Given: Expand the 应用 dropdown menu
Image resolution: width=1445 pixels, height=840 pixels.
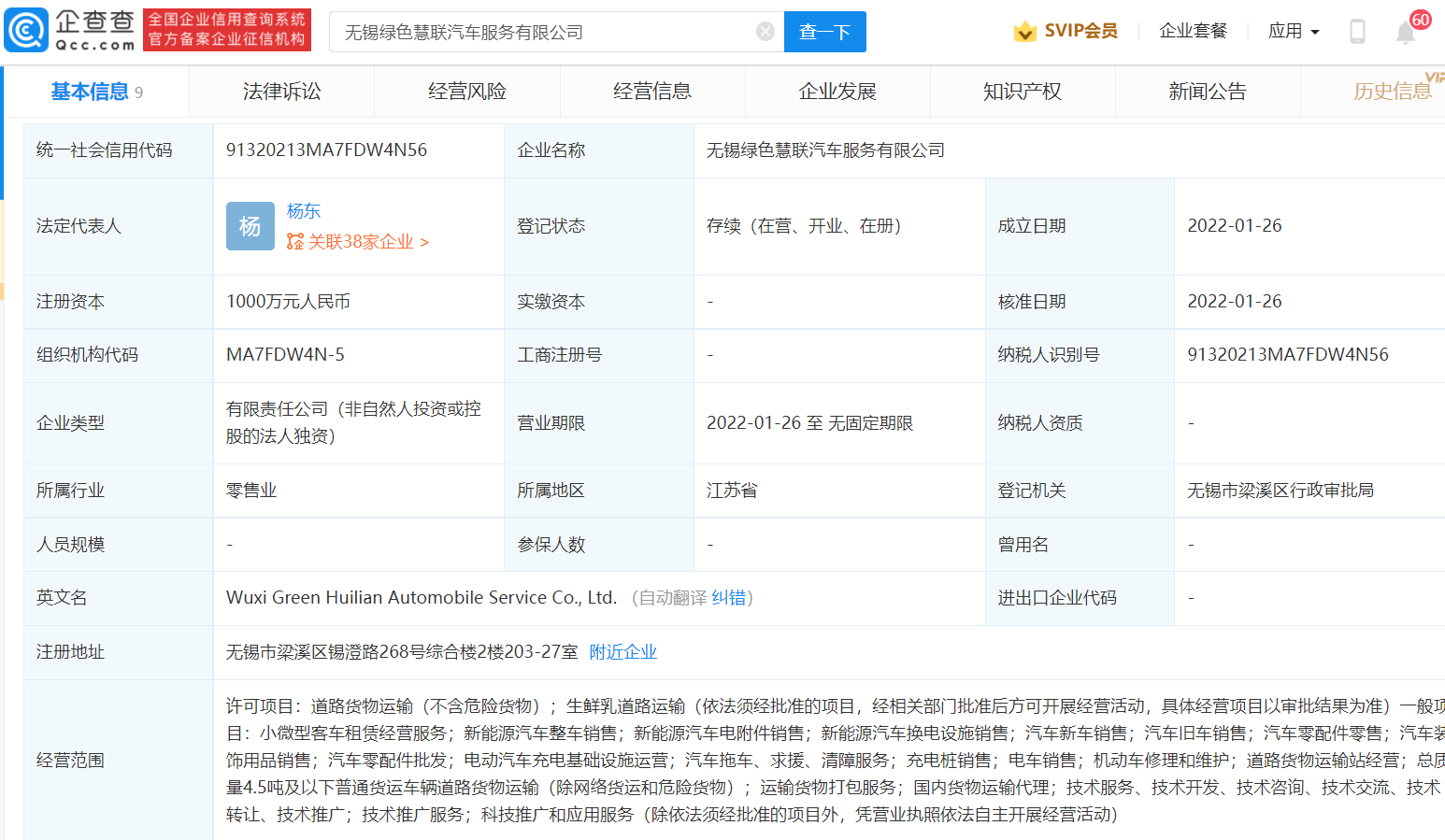Looking at the screenshot, I should (1294, 32).
